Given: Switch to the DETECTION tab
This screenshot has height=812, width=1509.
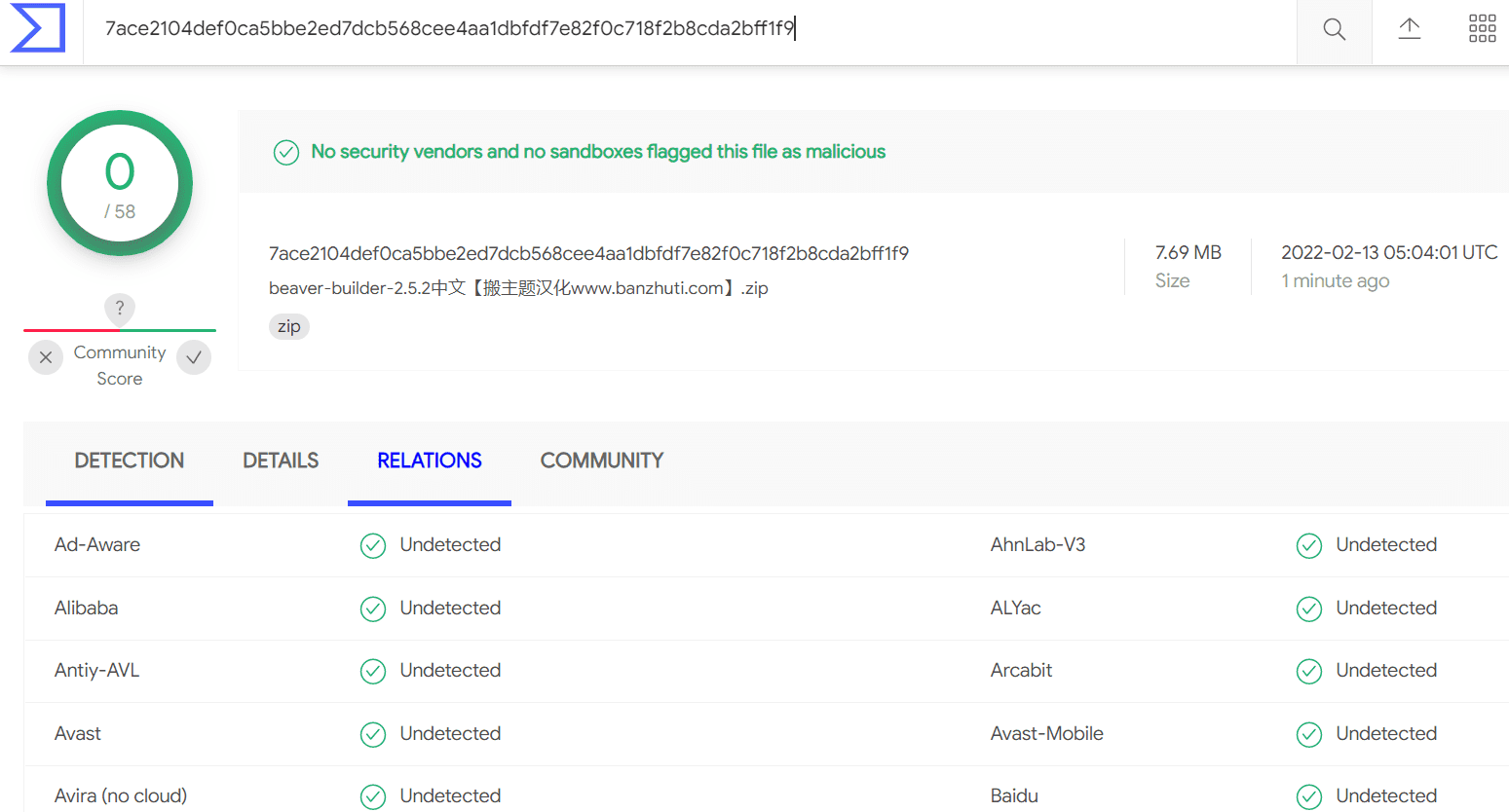Looking at the screenshot, I should [x=130, y=461].
